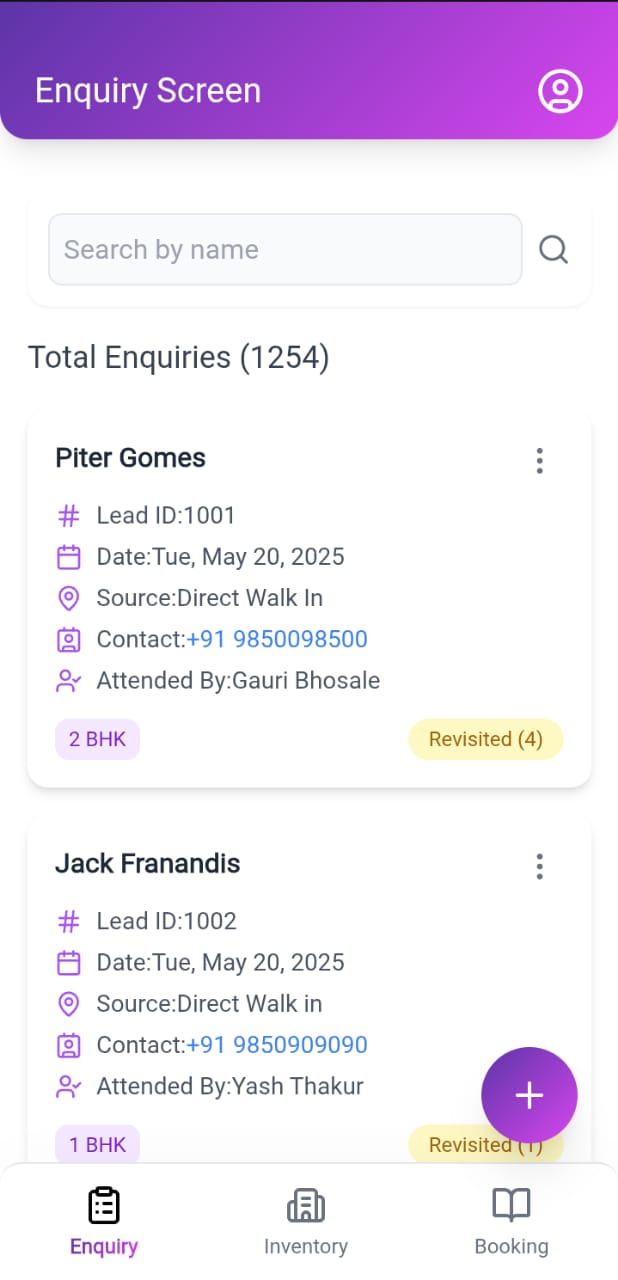Click the Lead ID hash icon on Jack's card
618x1280 pixels.
68,921
